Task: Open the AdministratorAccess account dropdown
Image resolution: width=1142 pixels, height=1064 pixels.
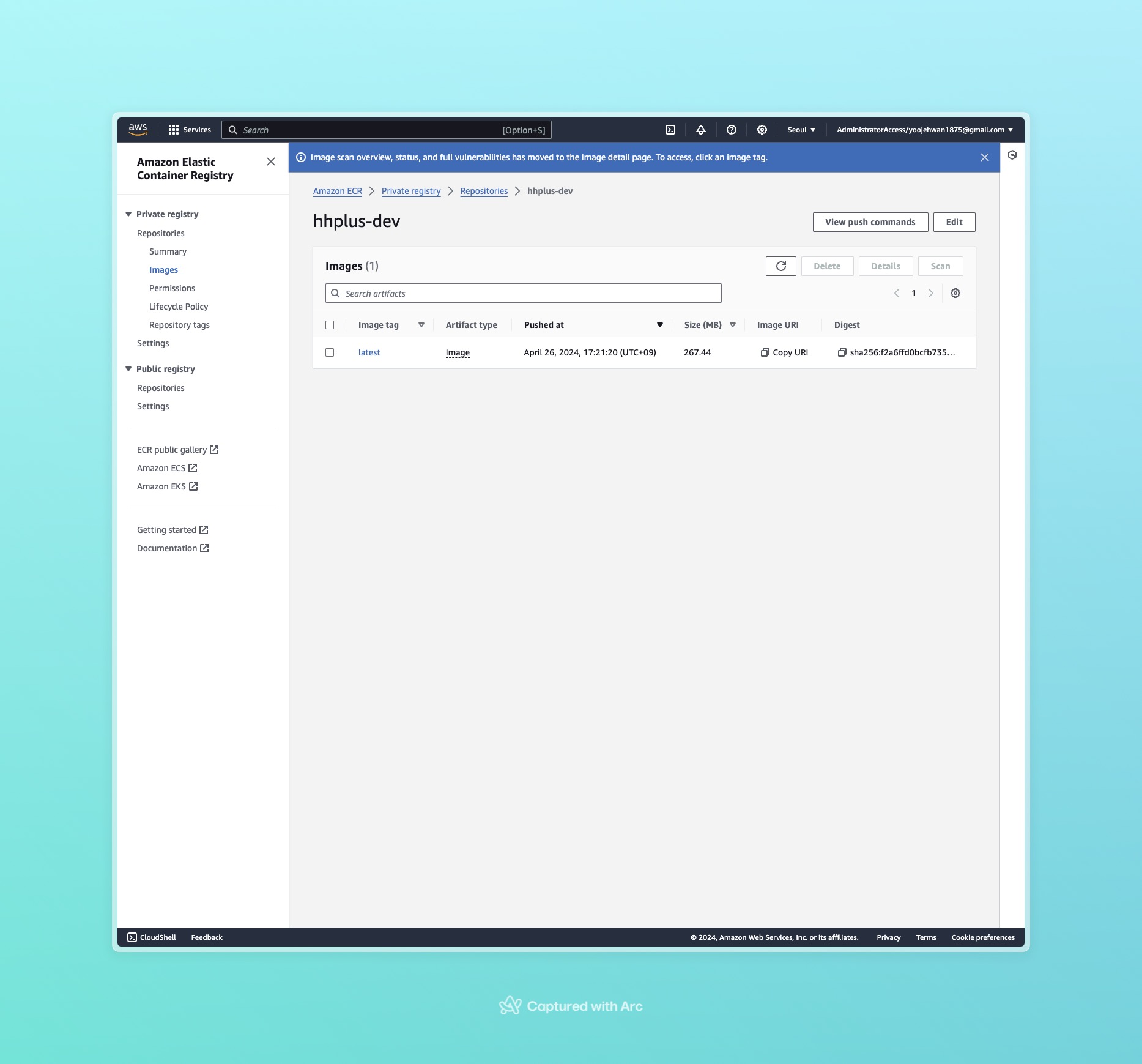Action: (x=925, y=130)
